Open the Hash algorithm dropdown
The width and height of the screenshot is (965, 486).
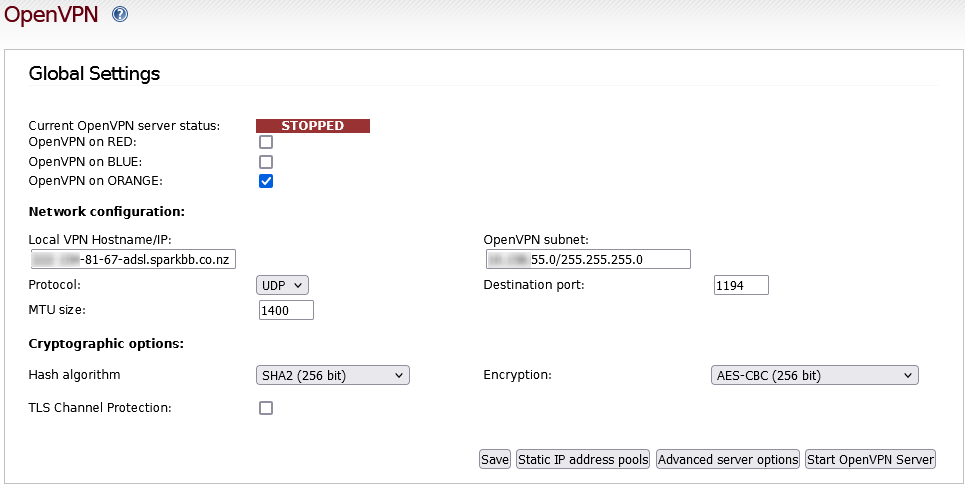coord(332,375)
